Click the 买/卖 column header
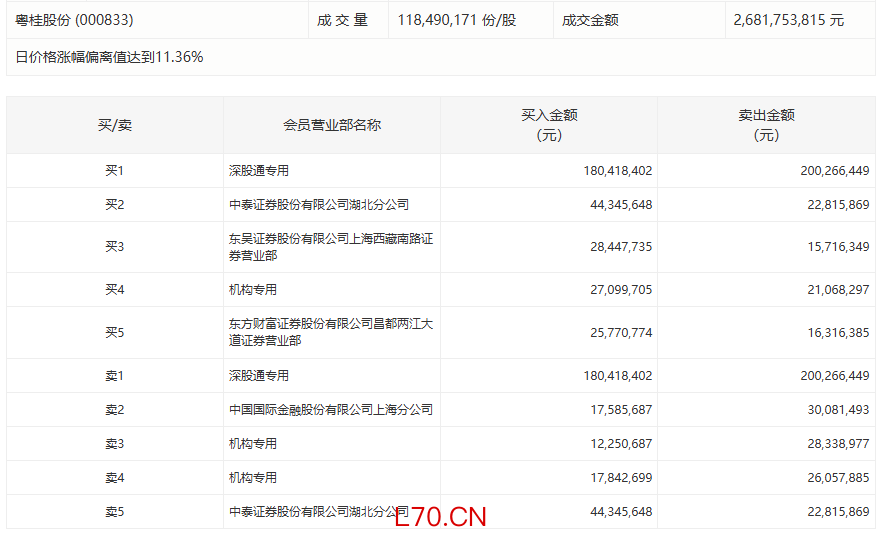Screen dimensions: 882x537 coord(115,125)
